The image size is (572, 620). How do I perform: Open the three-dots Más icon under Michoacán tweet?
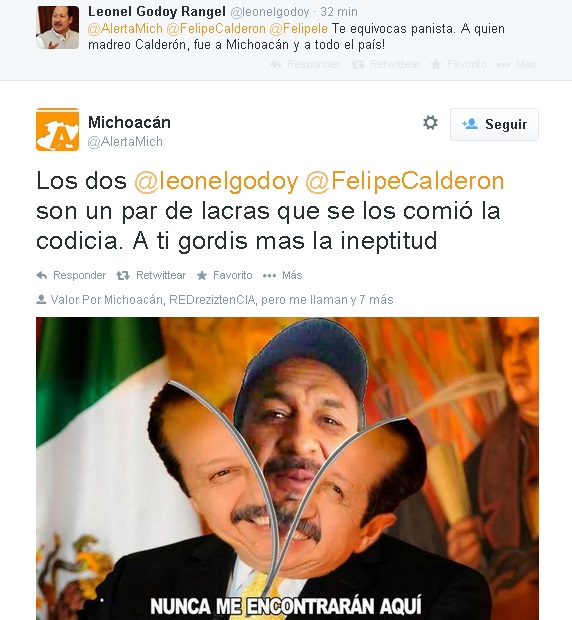[269, 276]
